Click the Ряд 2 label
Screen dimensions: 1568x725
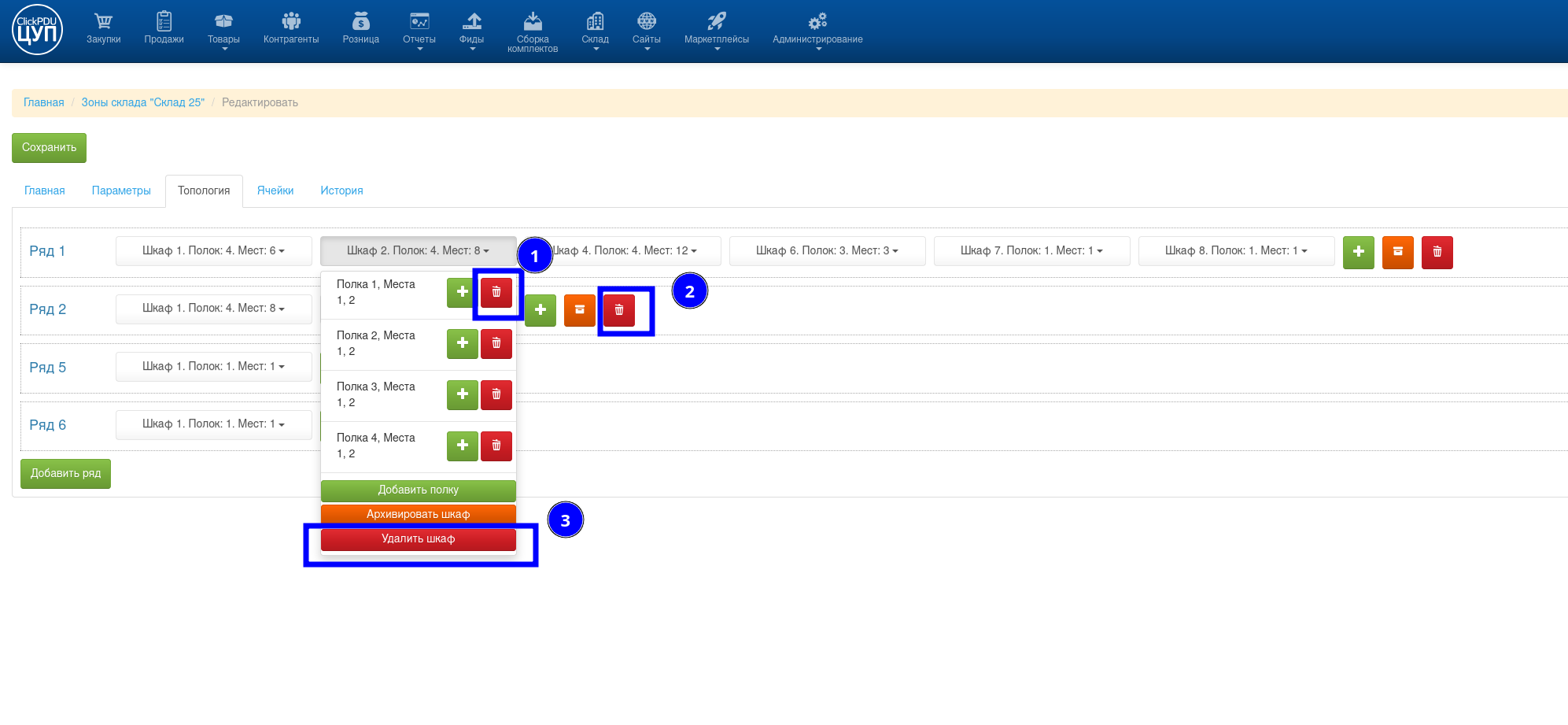pos(47,309)
